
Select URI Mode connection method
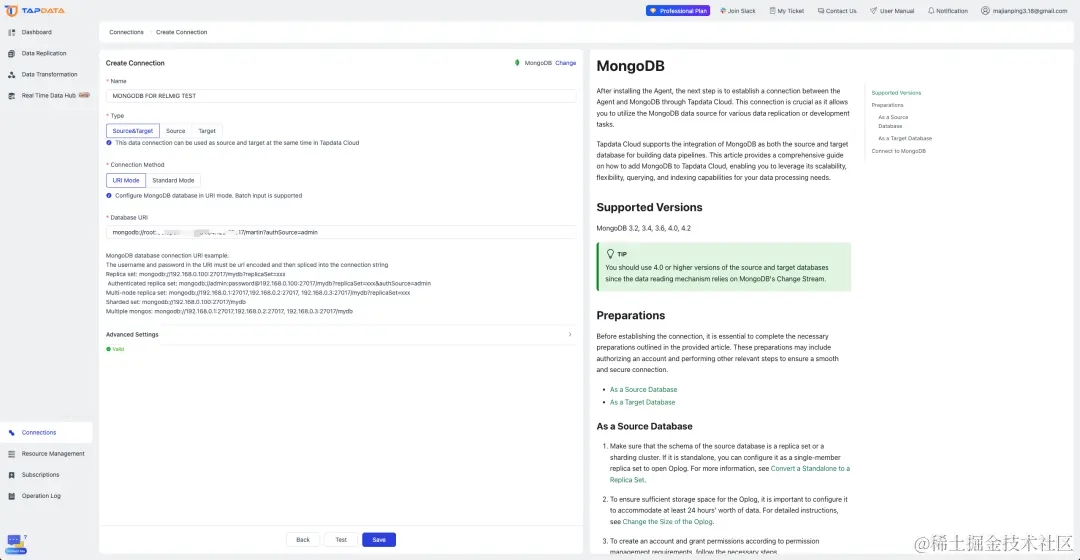[126, 180]
